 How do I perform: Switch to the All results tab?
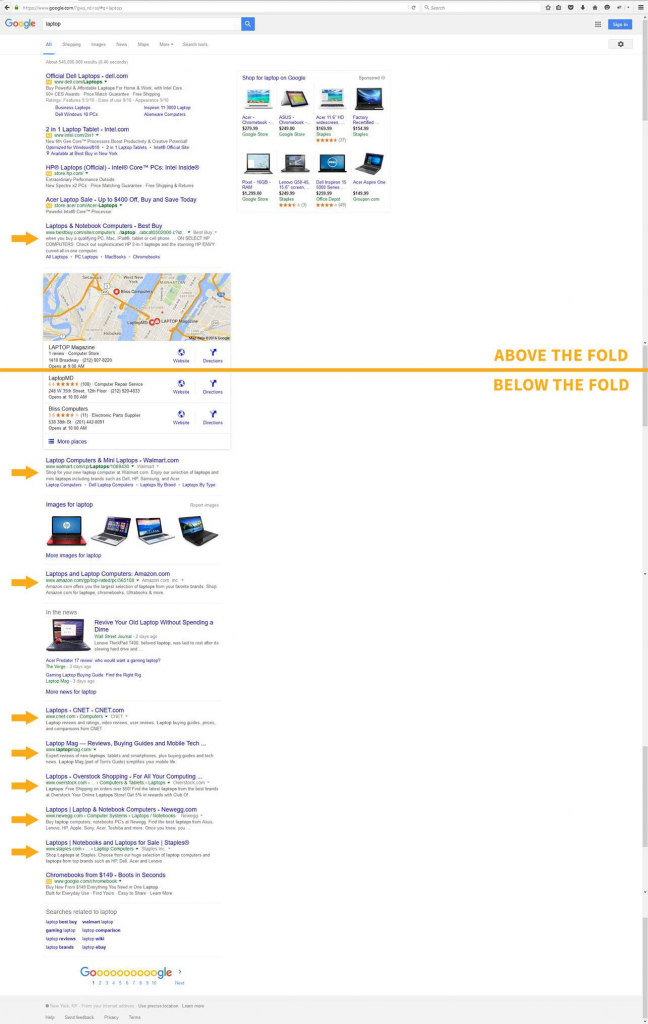tap(48, 44)
